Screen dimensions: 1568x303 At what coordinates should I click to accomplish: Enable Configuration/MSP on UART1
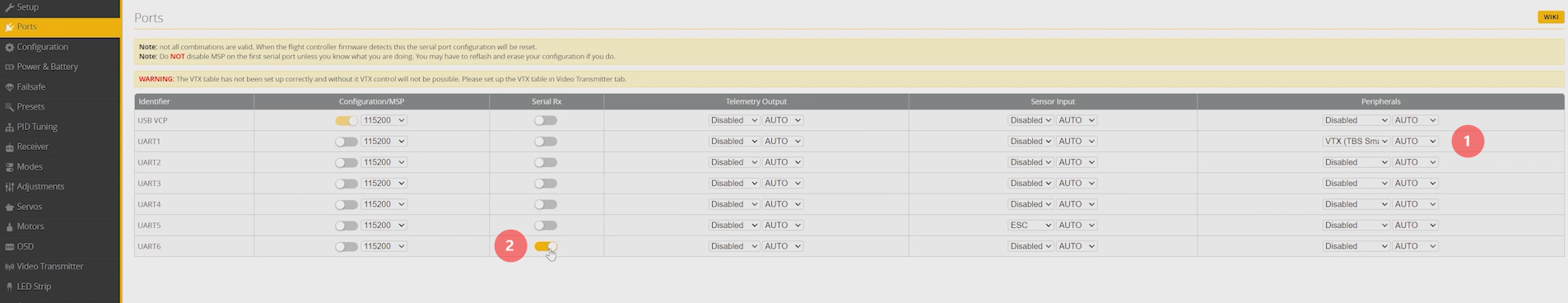tap(347, 142)
